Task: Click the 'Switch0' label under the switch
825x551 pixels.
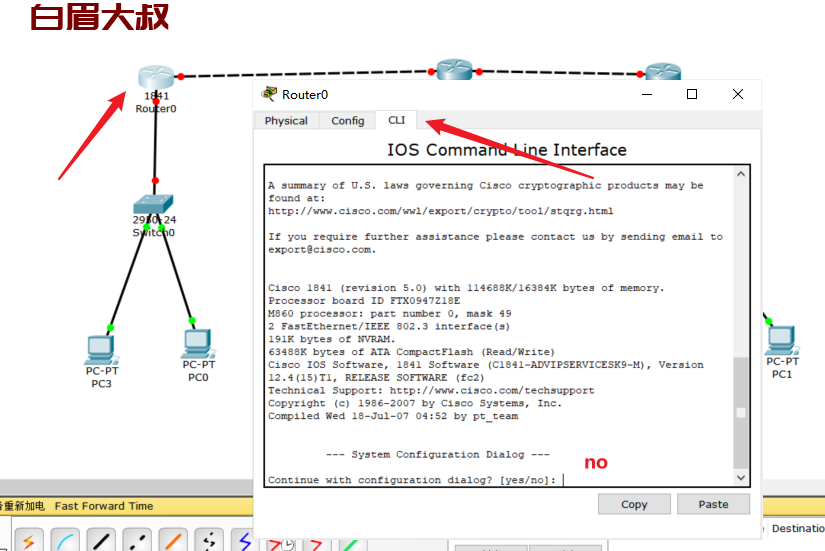Action: (x=154, y=232)
